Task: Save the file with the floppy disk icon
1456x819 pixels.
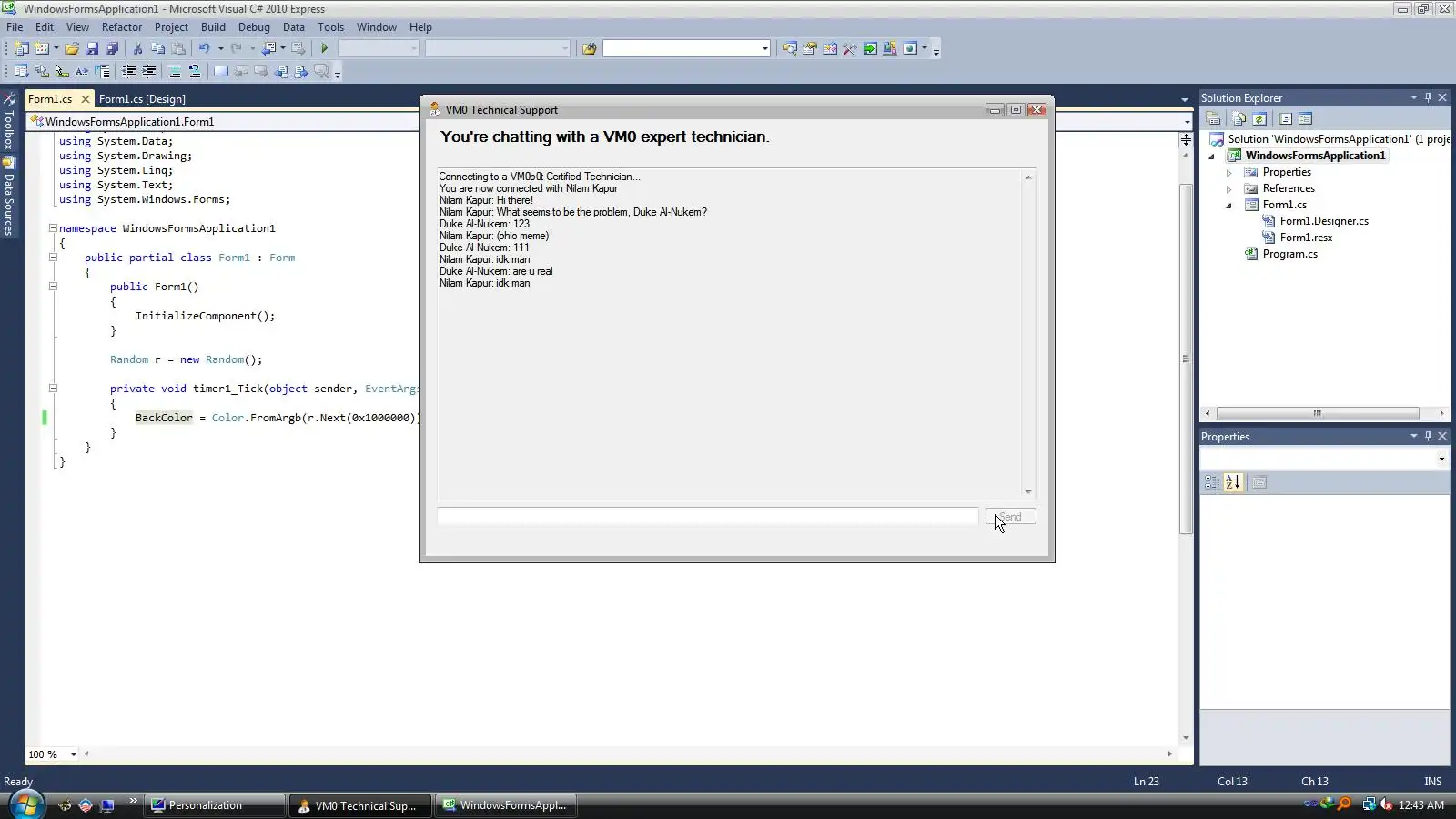Action: tap(92, 48)
